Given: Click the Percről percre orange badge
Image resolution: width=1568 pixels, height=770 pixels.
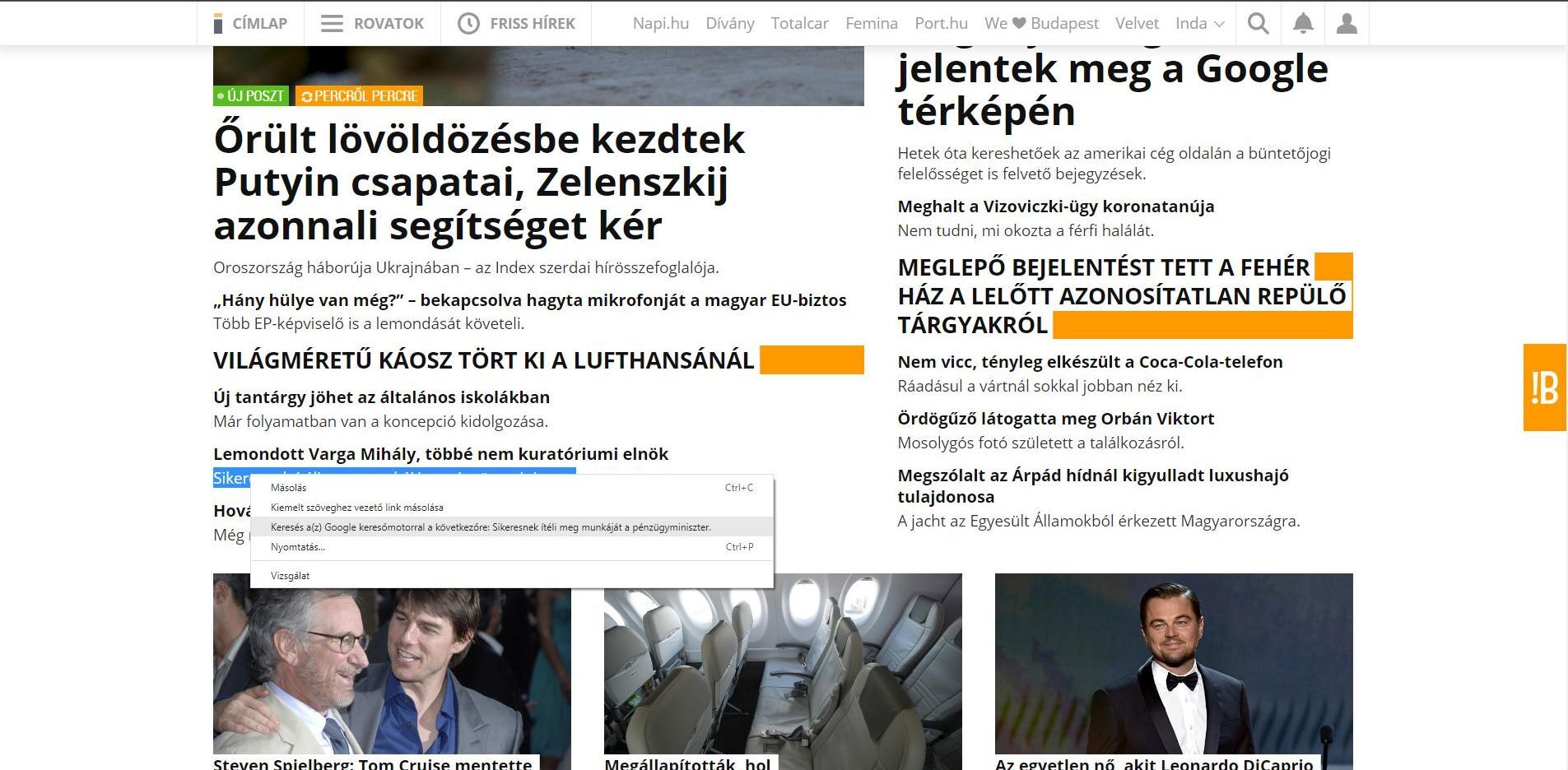Looking at the screenshot, I should click(359, 95).
